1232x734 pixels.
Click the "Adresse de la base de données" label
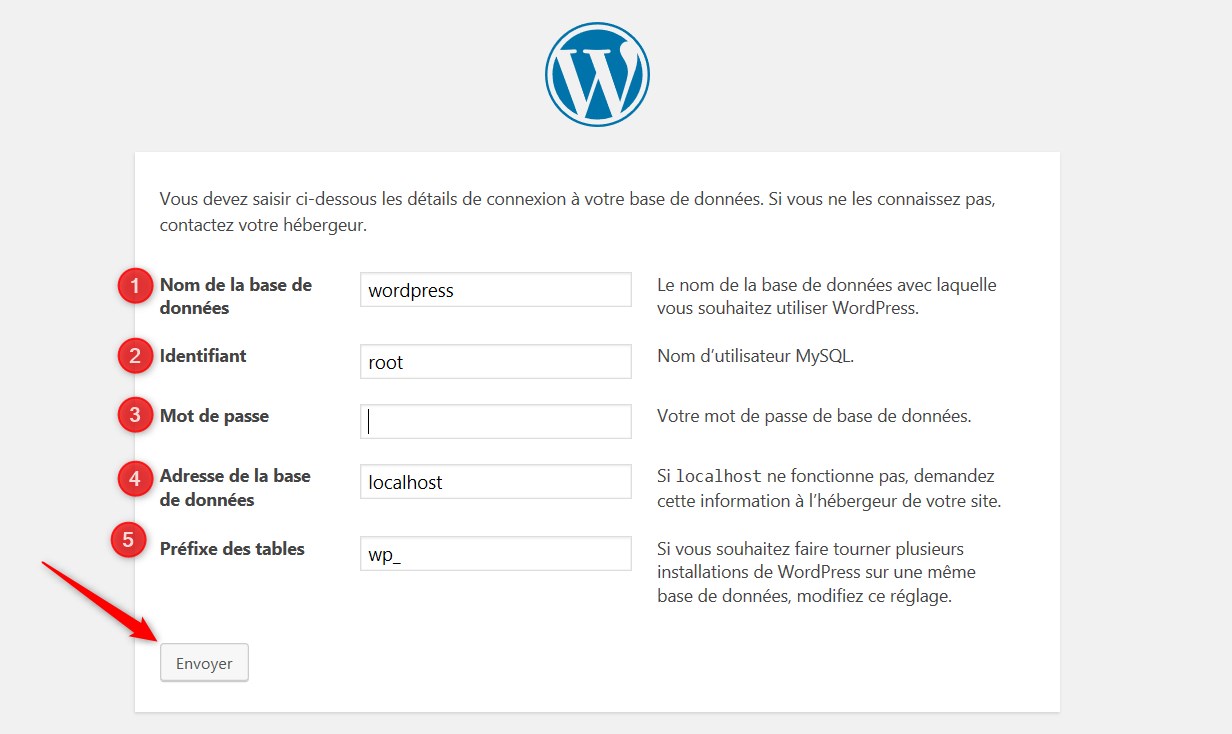235,487
